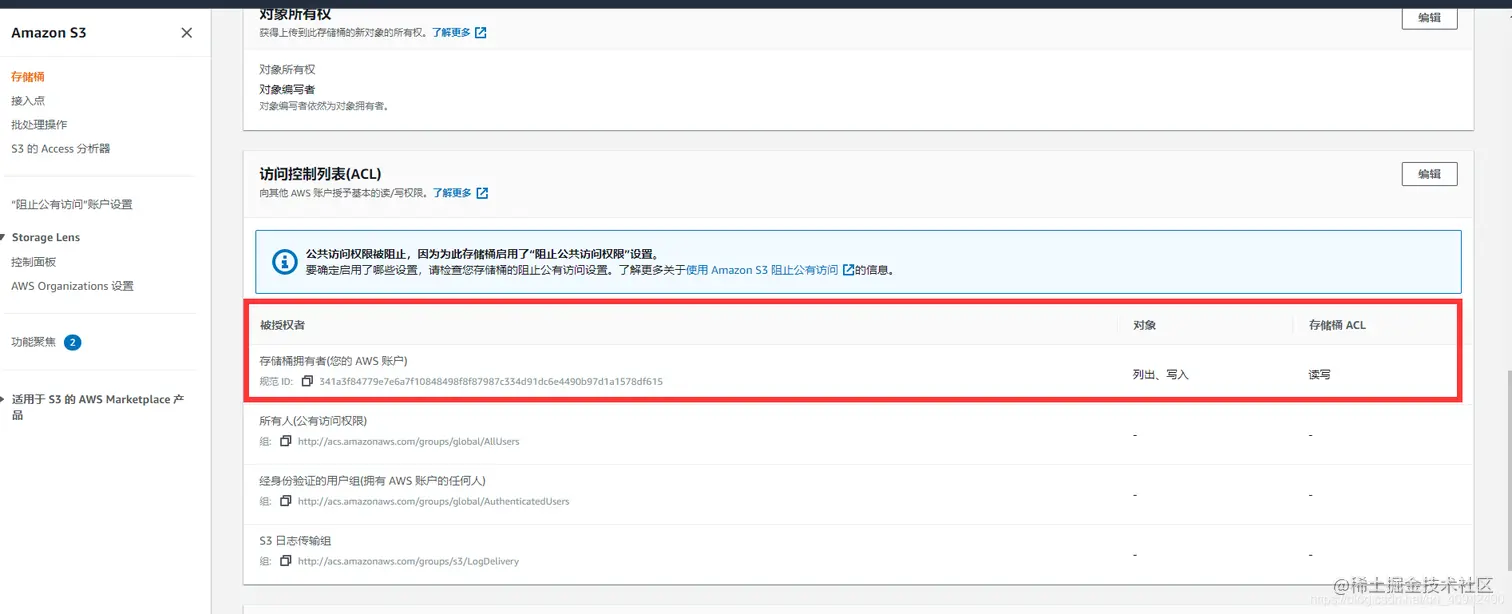The image size is (1512, 614).
Task: Click the info icon in the blue notice
Action: click(285, 262)
